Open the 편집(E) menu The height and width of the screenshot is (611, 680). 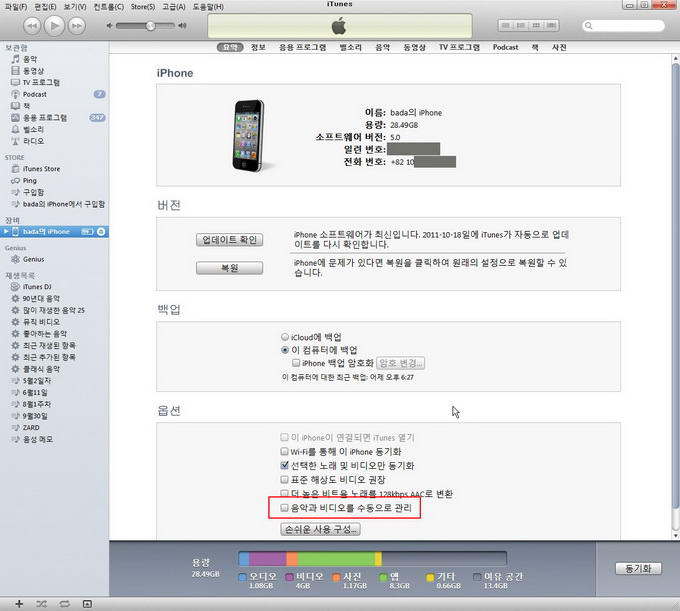tap(46, 7)
